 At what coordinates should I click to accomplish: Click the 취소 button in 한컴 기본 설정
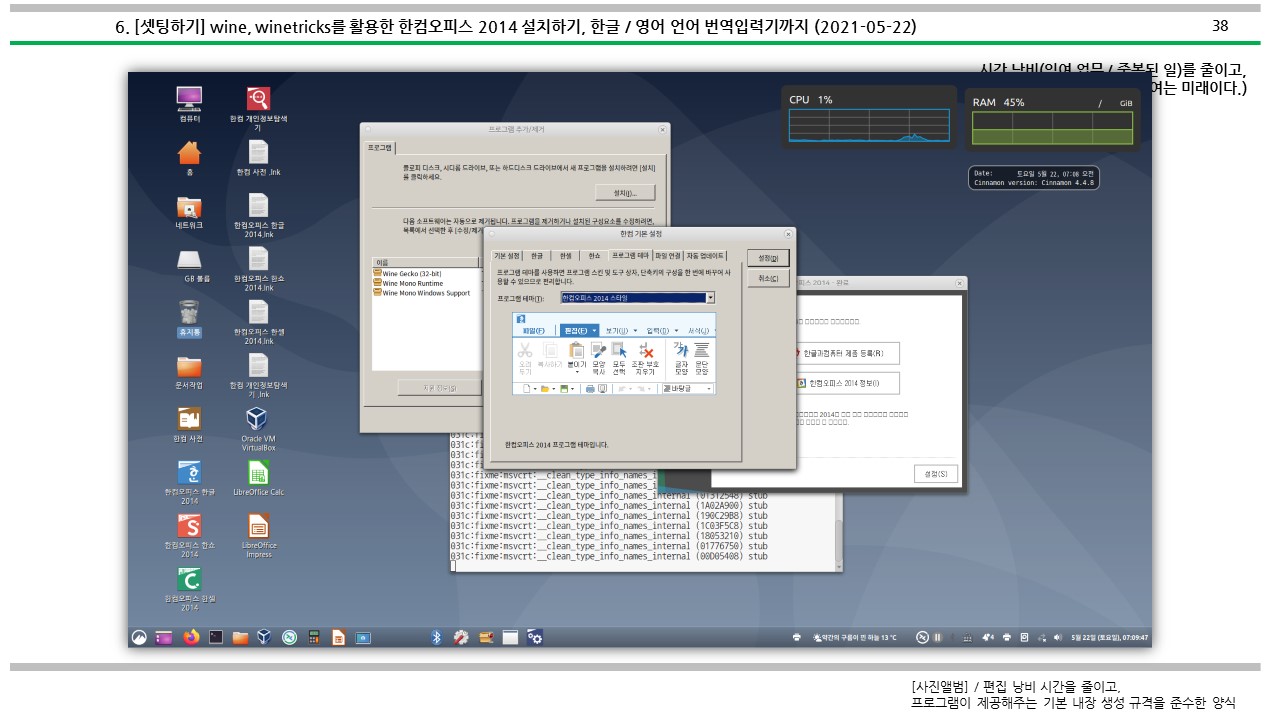tap(768, 278)
